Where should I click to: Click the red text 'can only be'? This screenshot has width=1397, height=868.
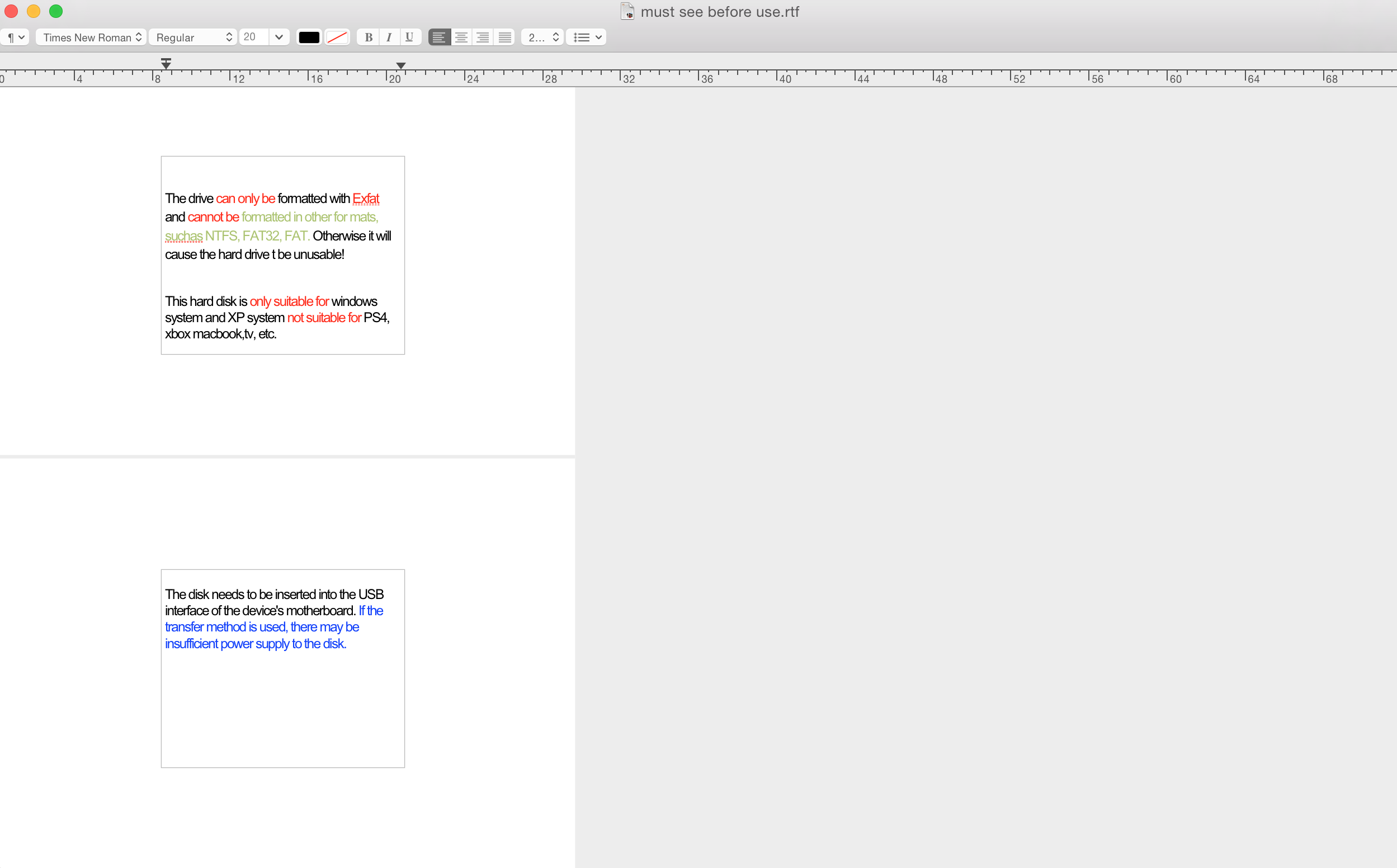point(246,199)
